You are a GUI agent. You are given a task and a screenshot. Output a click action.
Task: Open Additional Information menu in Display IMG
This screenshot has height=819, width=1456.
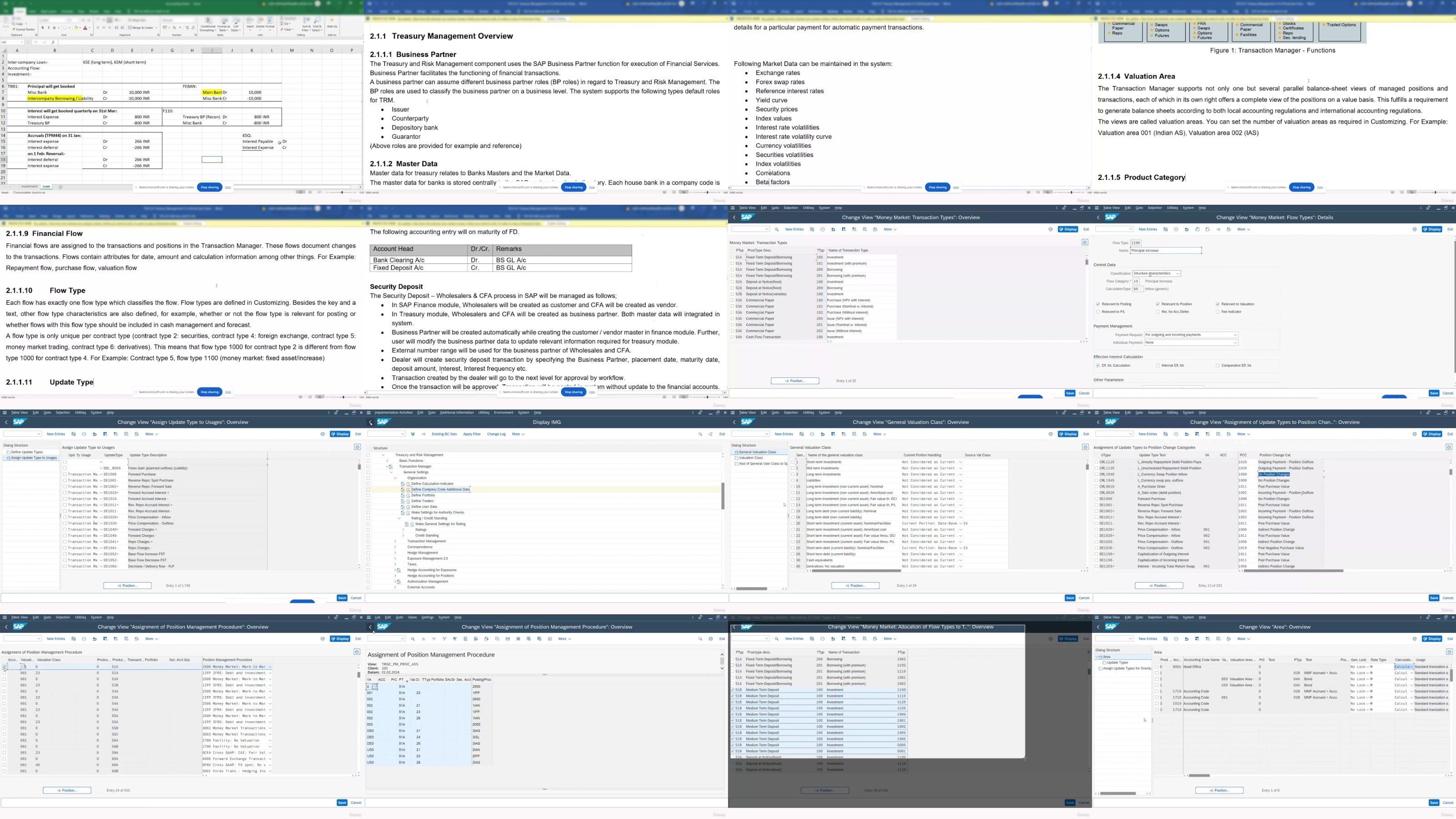457,413
